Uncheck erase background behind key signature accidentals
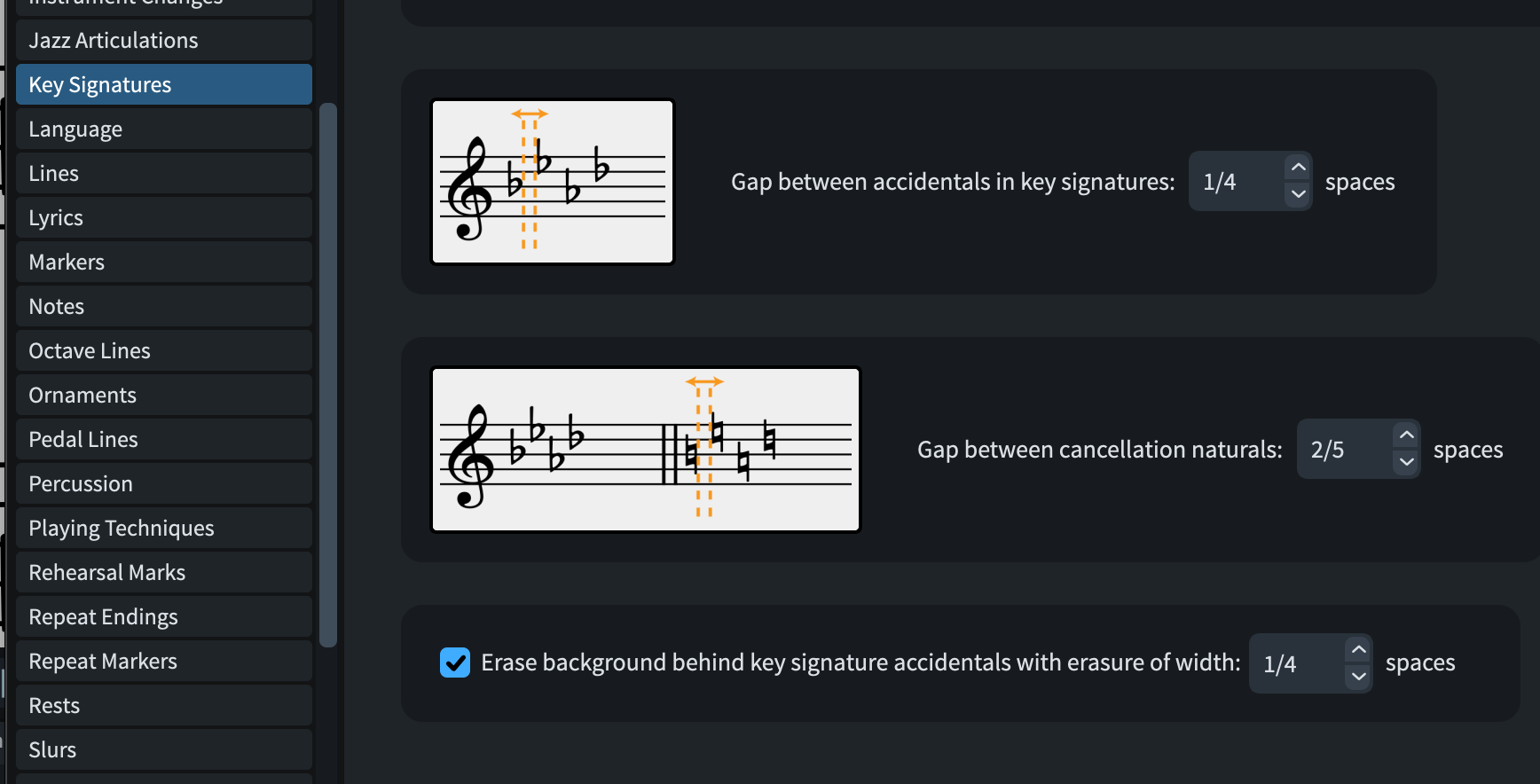This screenshot has height=784, width=1540. click(455, 662)
